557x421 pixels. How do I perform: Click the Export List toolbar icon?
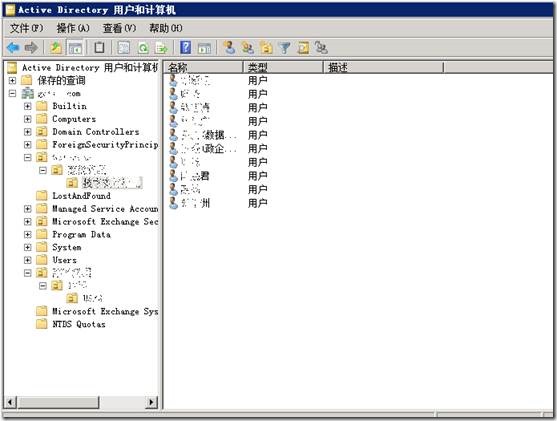click(162, 48)
